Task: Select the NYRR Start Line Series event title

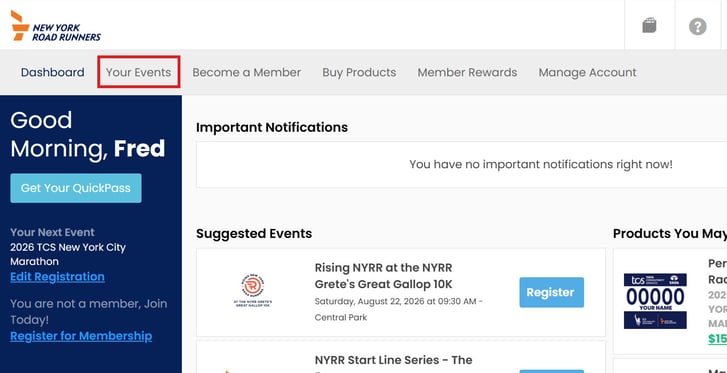Action: coord(394,360)
